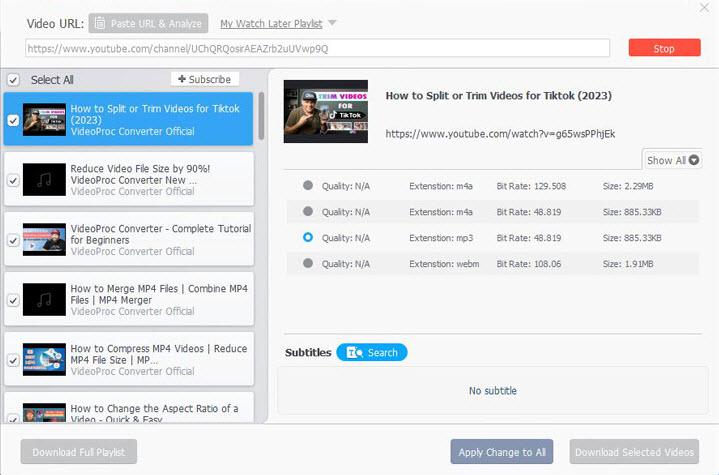Select the webm 1.91MB format option

[x=308, y=263]
